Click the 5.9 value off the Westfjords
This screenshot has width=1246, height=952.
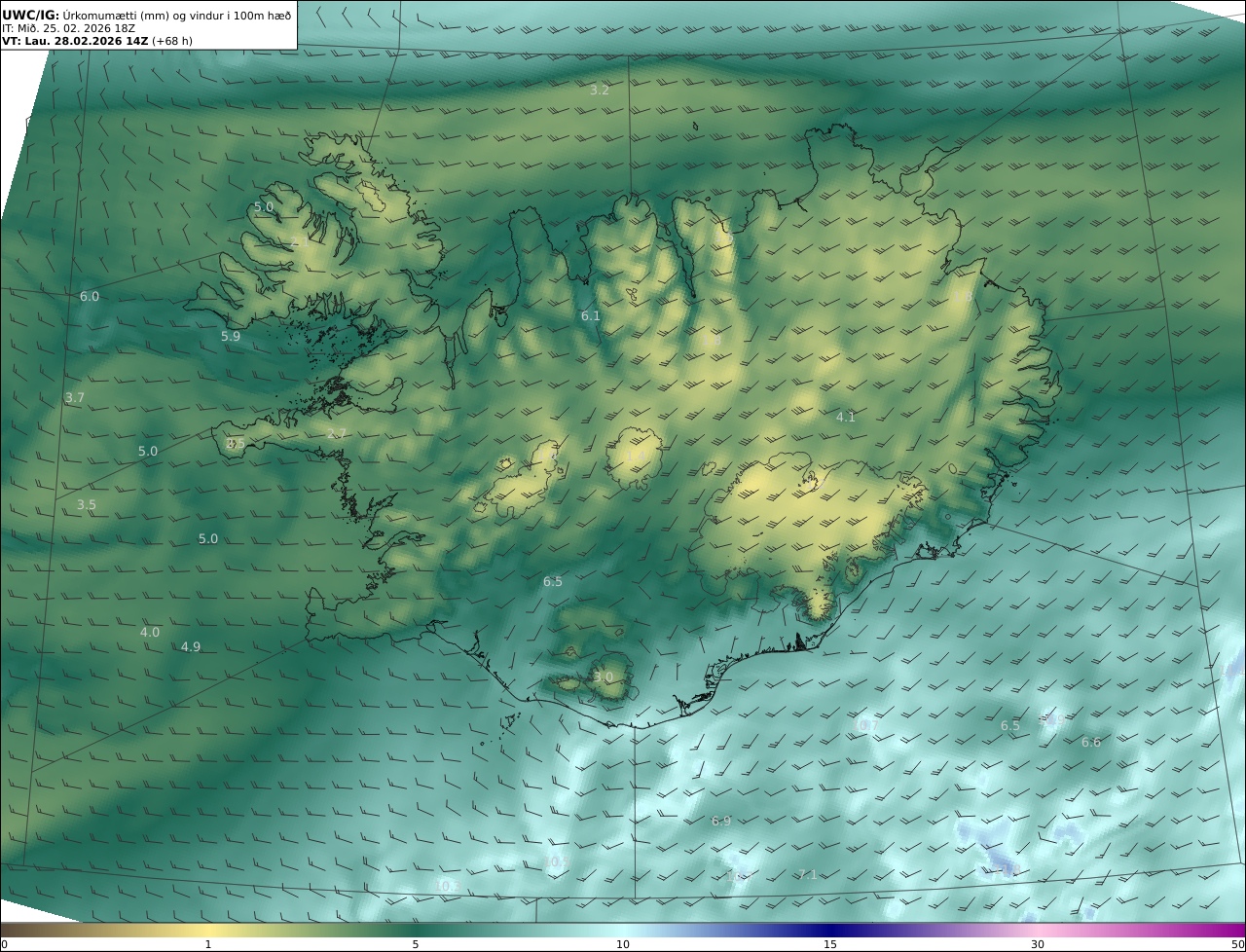(230, 336)
